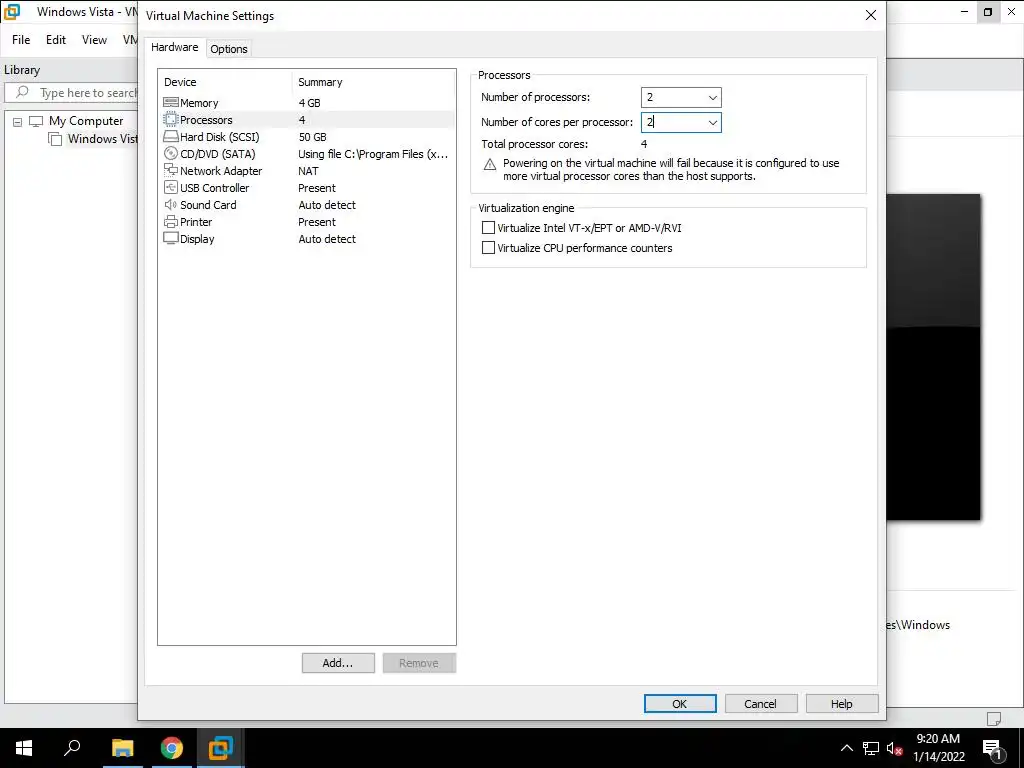
Task: Open File Explorer from taskbar
Action: click(x=122, y=748)
